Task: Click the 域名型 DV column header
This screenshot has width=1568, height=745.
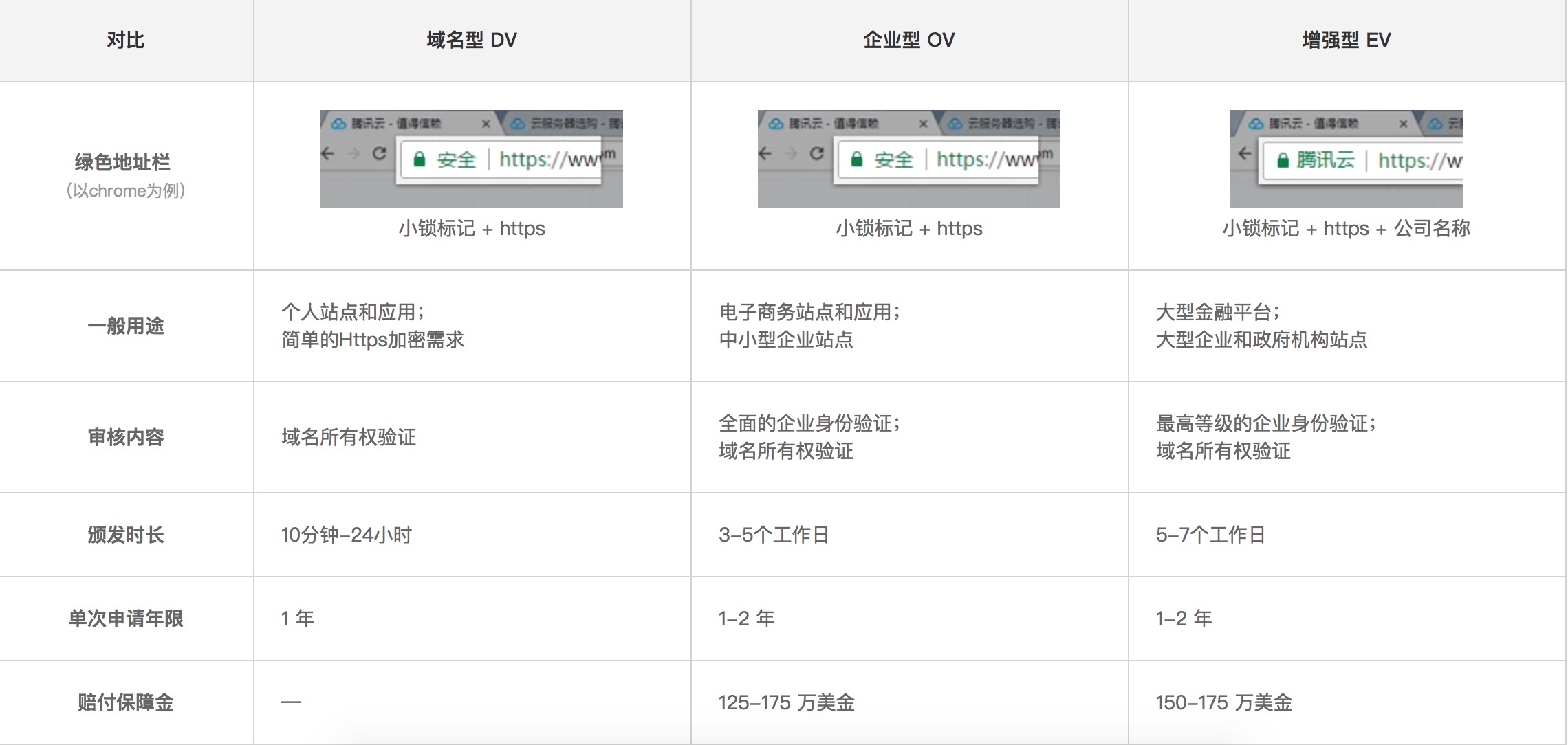Action: [471, 40]
